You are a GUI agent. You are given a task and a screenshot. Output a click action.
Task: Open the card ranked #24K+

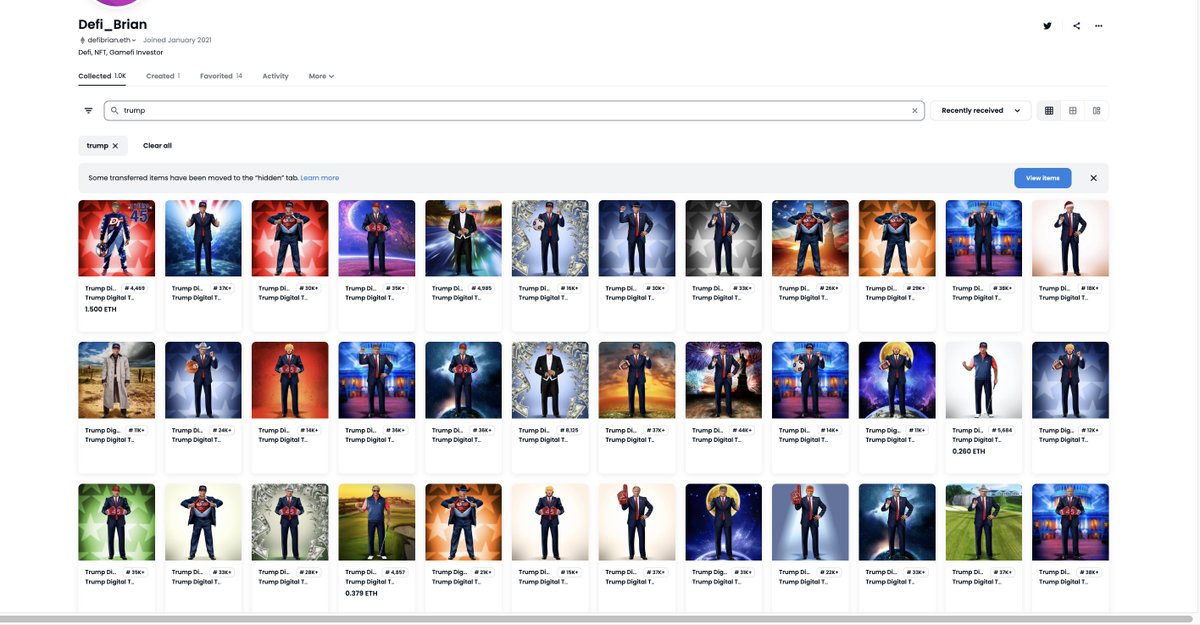[203, 407]
